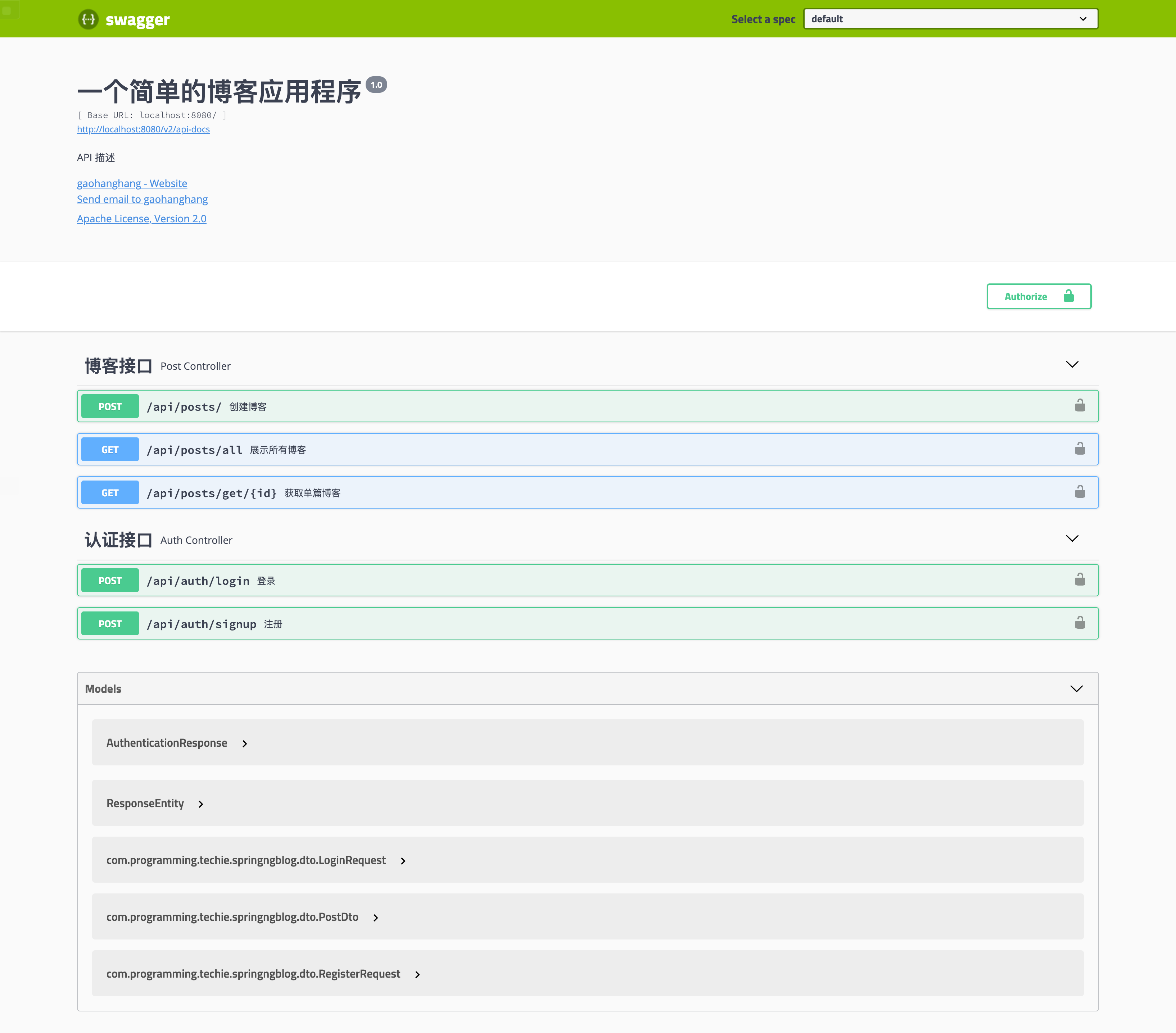This screenshot has width=1176, height=1033.
Task: Open Apache License, Version 2.0 link
Action: click(141, 219)
